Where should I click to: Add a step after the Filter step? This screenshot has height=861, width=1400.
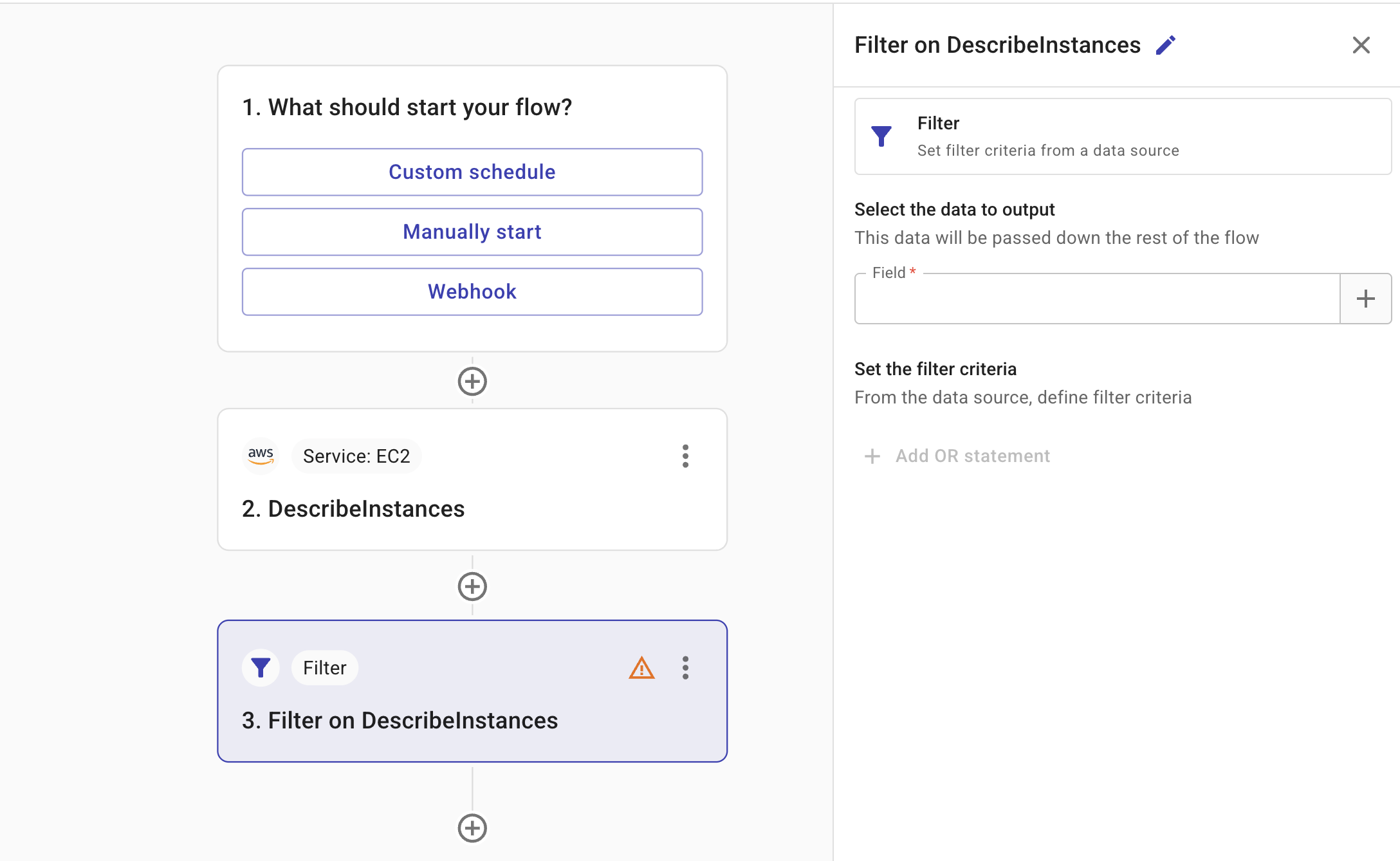[x=472, y=828]
